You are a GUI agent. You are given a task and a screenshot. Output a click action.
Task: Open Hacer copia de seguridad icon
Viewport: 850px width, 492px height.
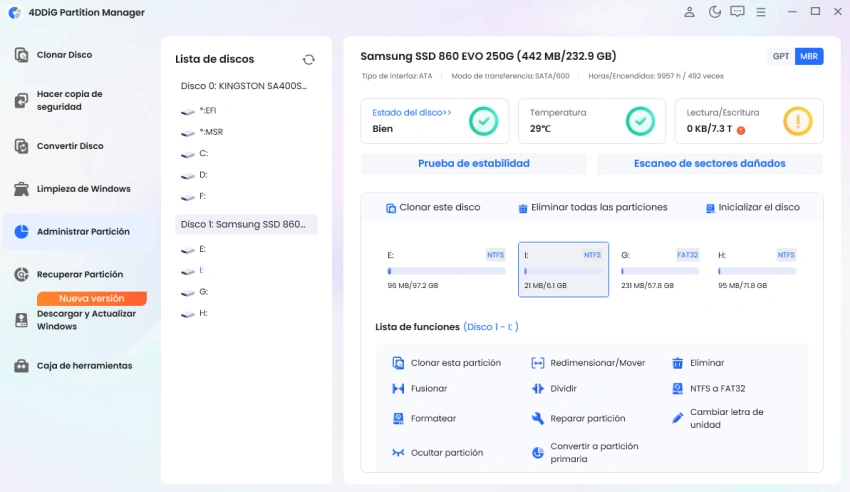click(21, 100)
